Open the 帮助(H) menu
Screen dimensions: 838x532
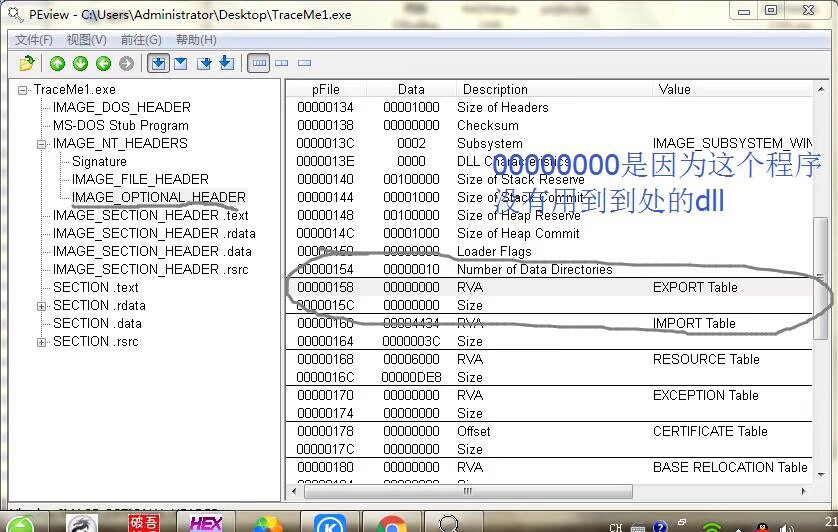[x=196, y=40]
